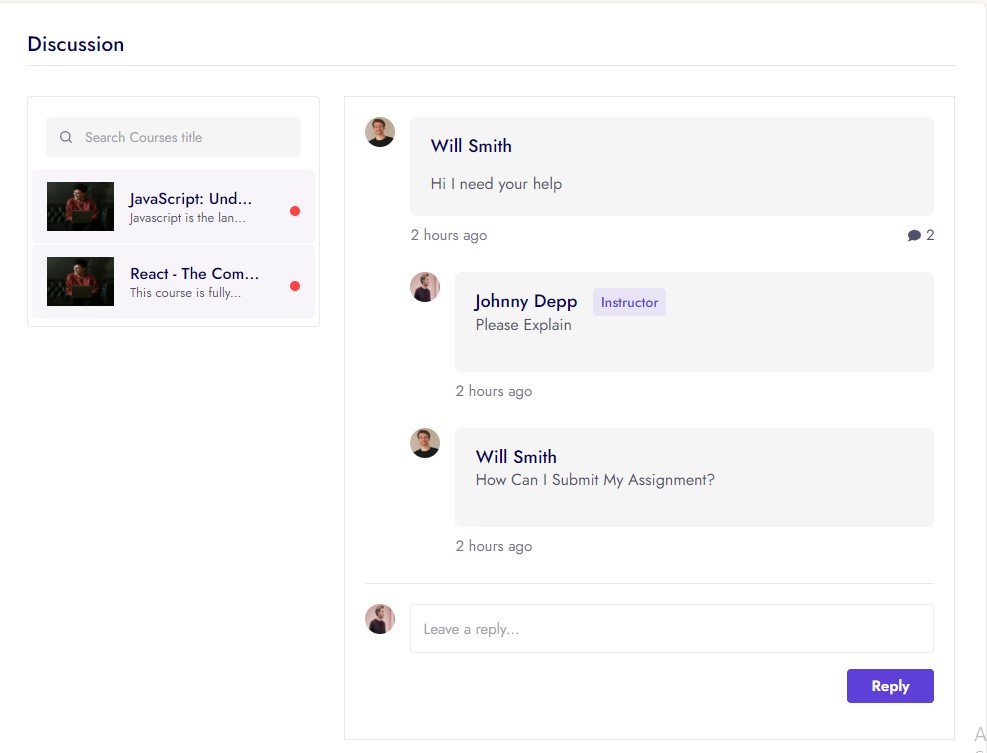The image size is (987, 753).
Task: Click your avatar beside the reply box
Action: pyautogui.click(x=380, y=619)
